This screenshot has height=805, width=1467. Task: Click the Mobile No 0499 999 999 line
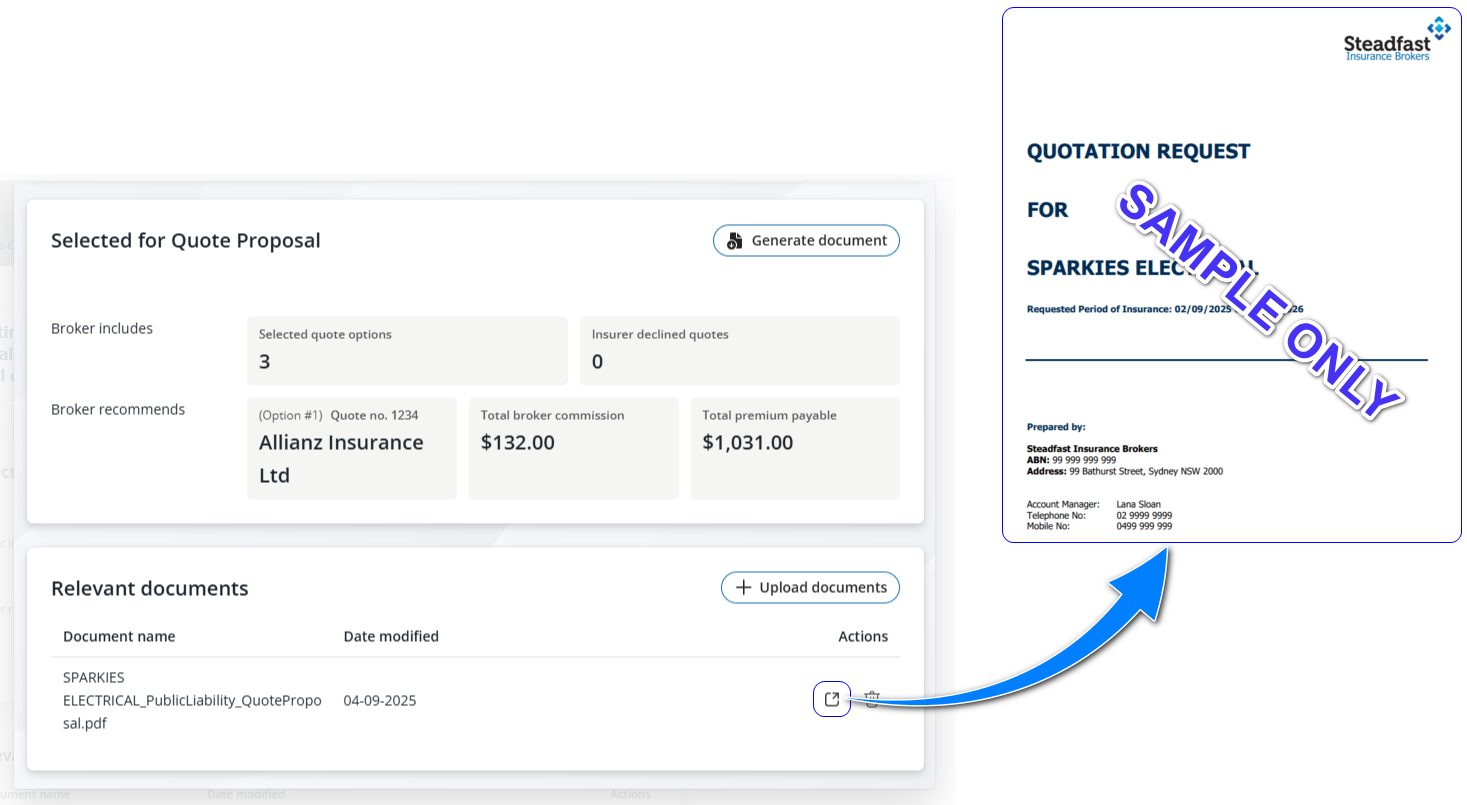click(x=1100, y=526)
